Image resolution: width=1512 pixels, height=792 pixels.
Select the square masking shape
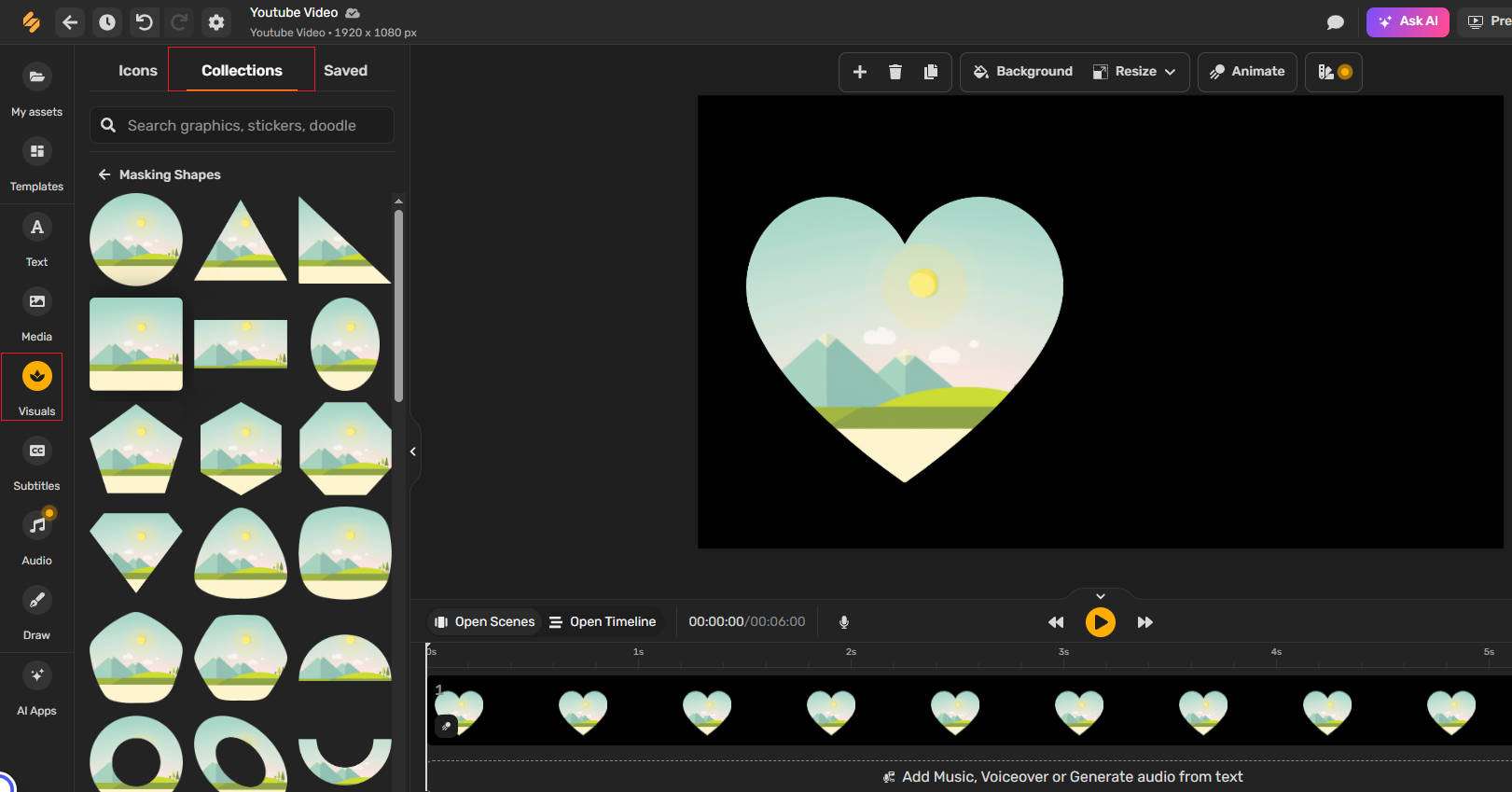pyautogui.click(x=136, y=344)
